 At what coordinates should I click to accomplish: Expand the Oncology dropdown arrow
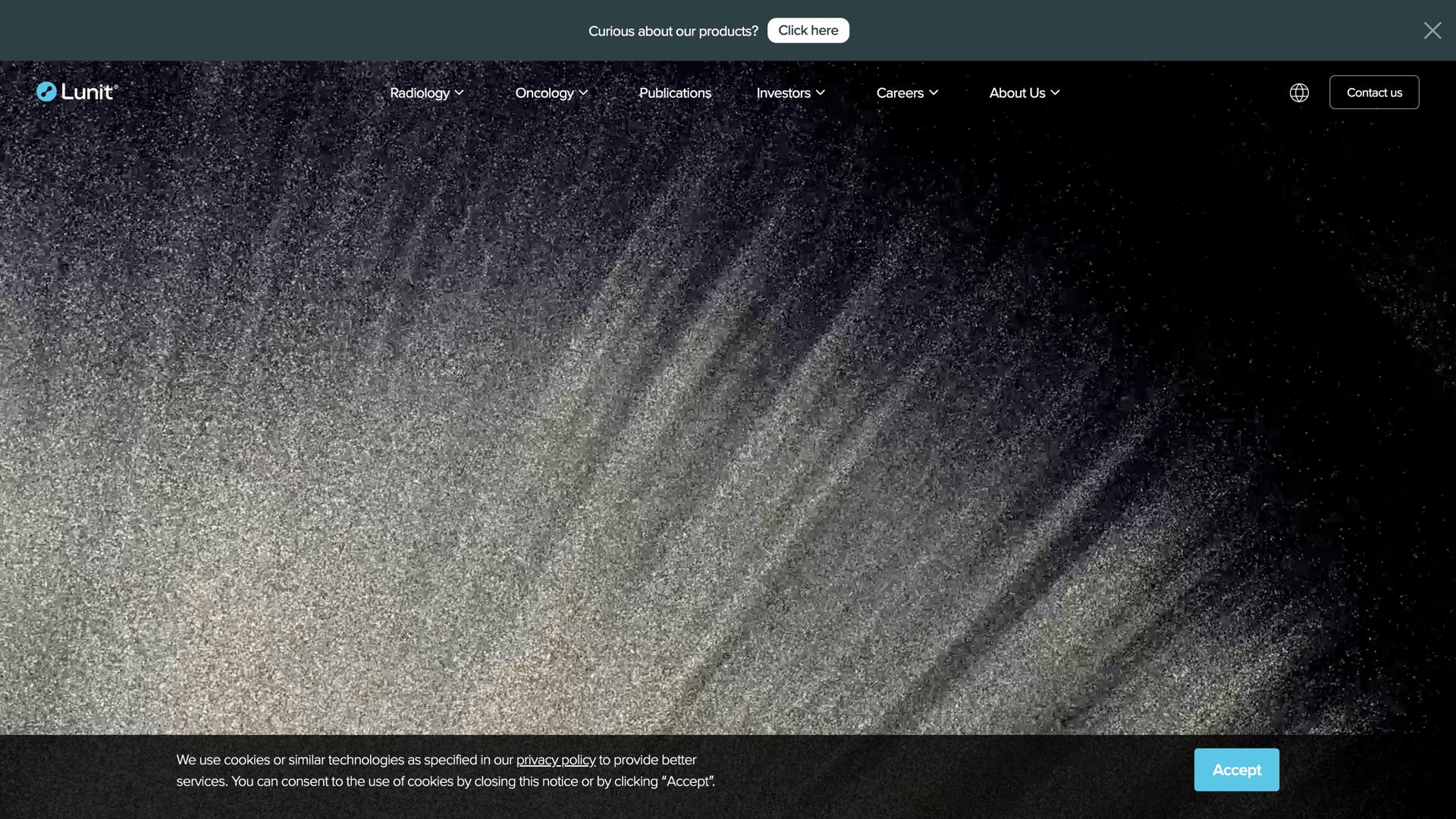pos(583,93)
